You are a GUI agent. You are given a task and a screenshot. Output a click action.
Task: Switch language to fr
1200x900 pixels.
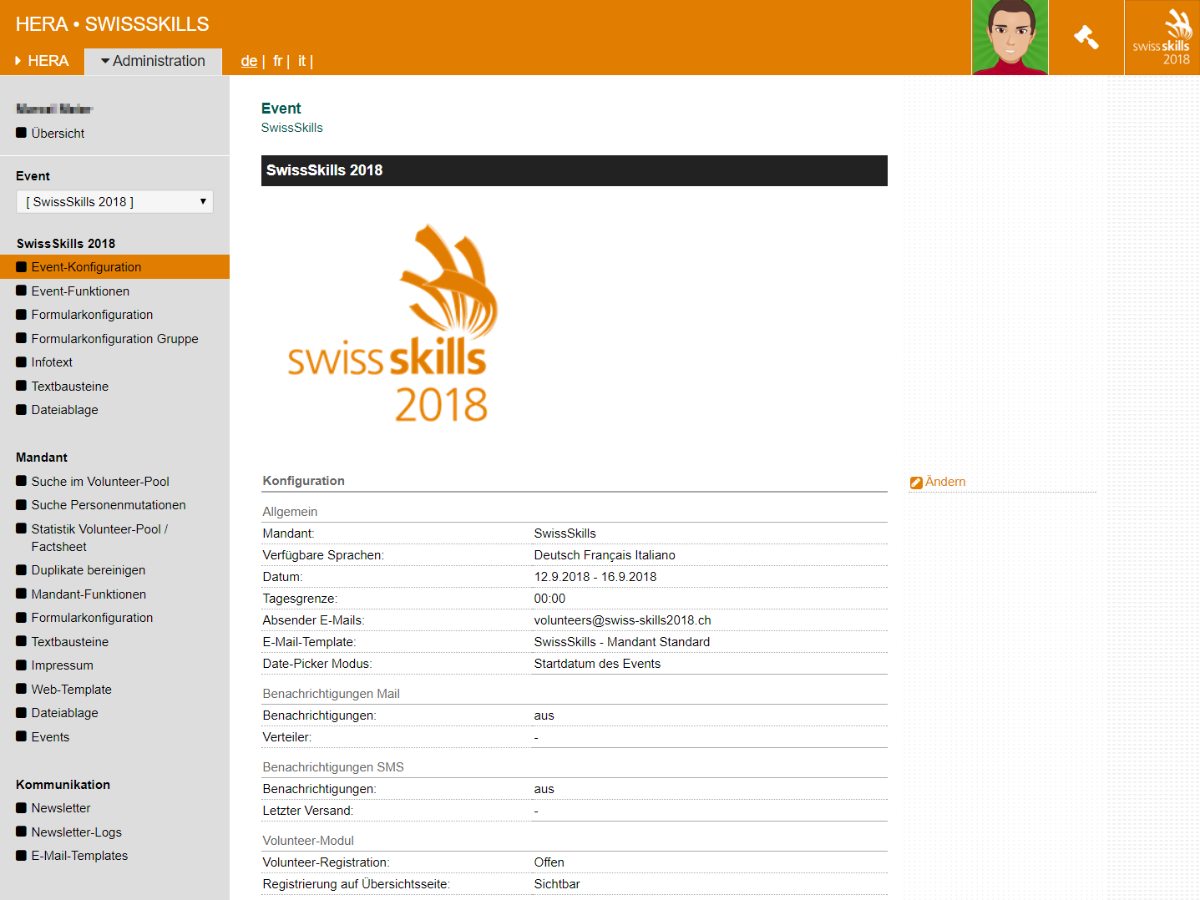pyautogui.click(x=278, y=61)
